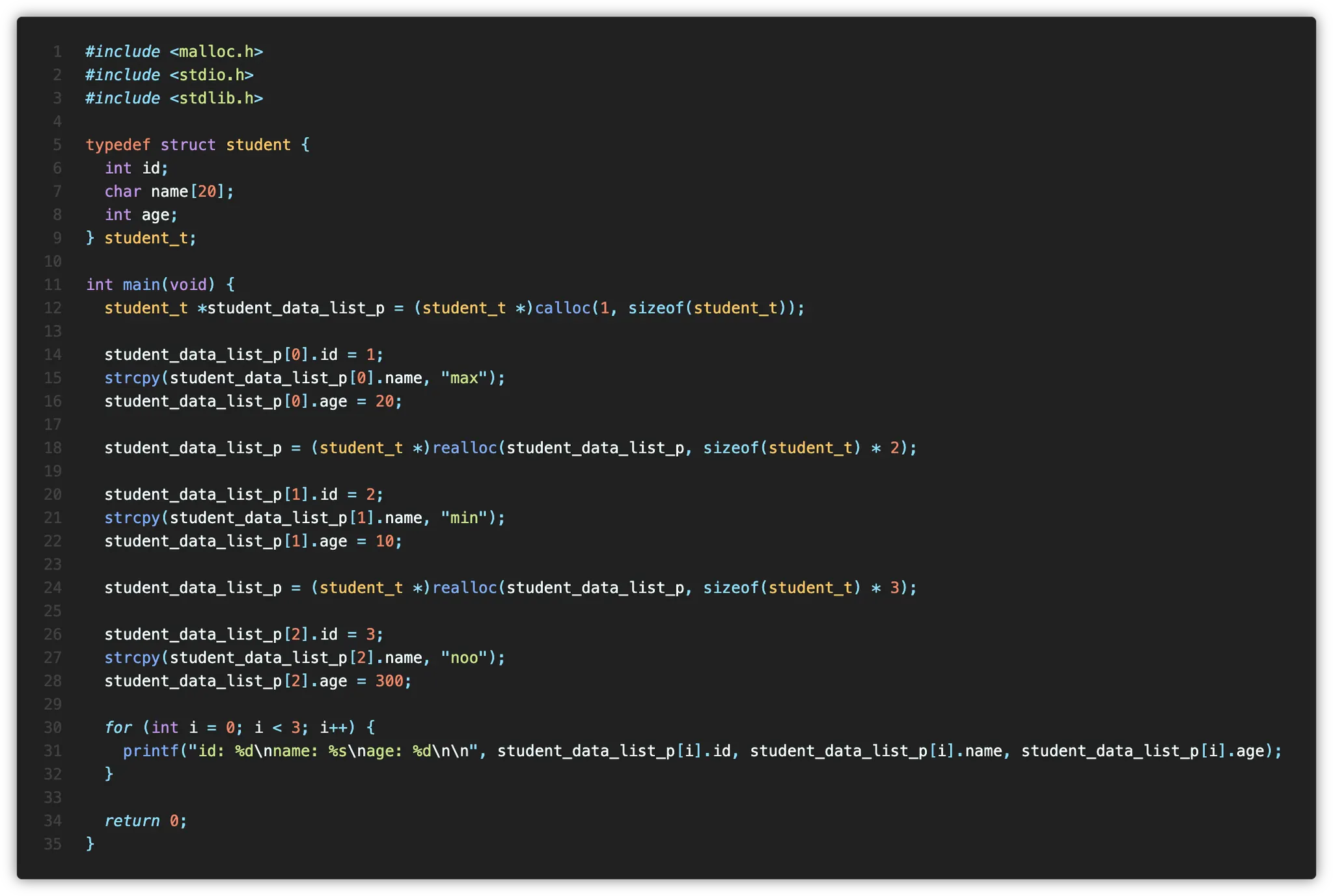Click the "min" string literal
Image resolution: width=1333 pixels, height=896 pixels.
(464, 518)
